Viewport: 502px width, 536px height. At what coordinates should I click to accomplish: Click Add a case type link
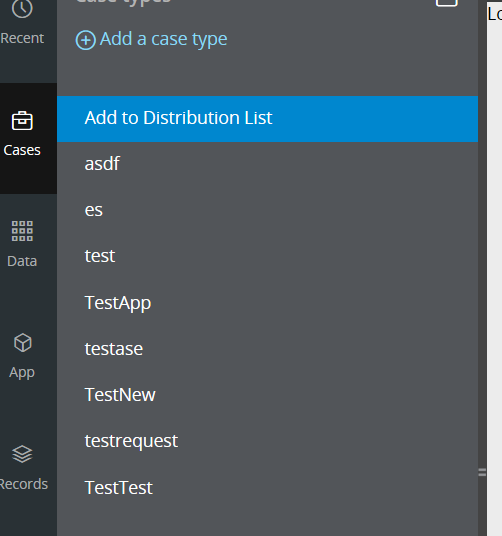click(163, 39)
